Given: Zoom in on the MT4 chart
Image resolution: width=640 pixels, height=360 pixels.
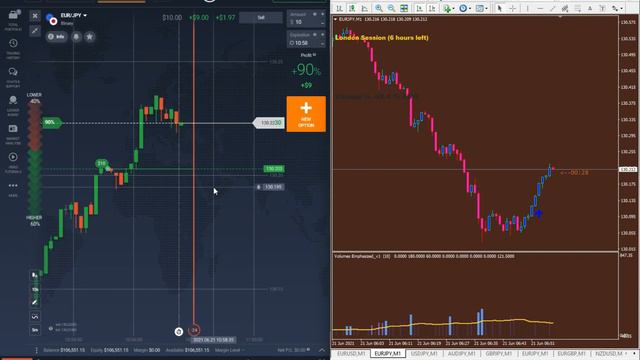Looking at the screenshot, I should [x=379, y=8].
